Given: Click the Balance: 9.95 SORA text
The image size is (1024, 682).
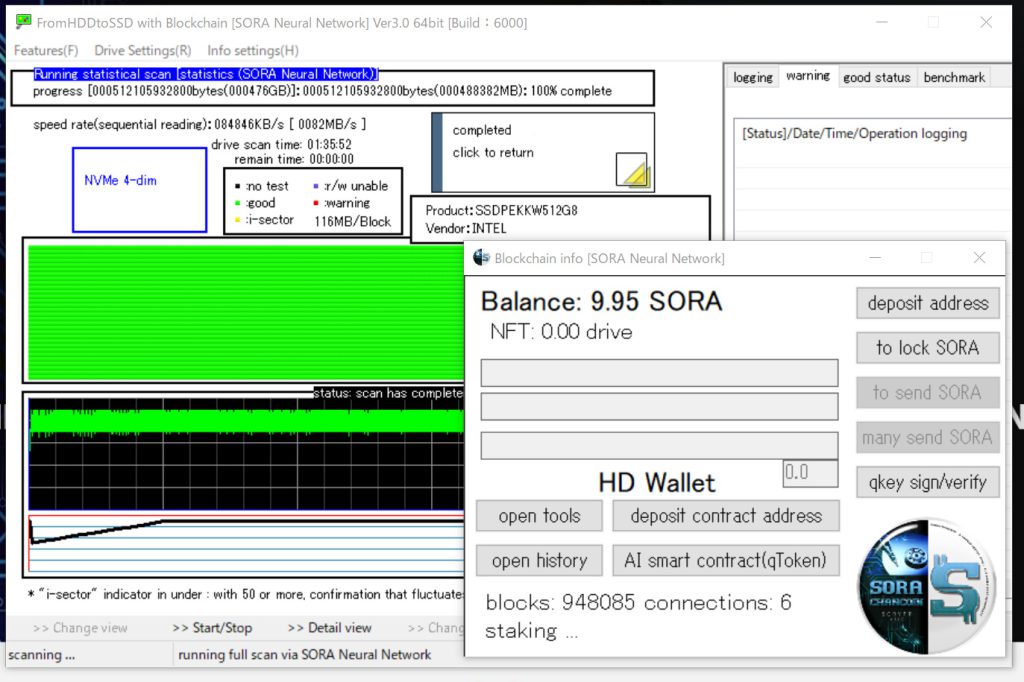Looking at the screenshot, I should pos(601,301).
